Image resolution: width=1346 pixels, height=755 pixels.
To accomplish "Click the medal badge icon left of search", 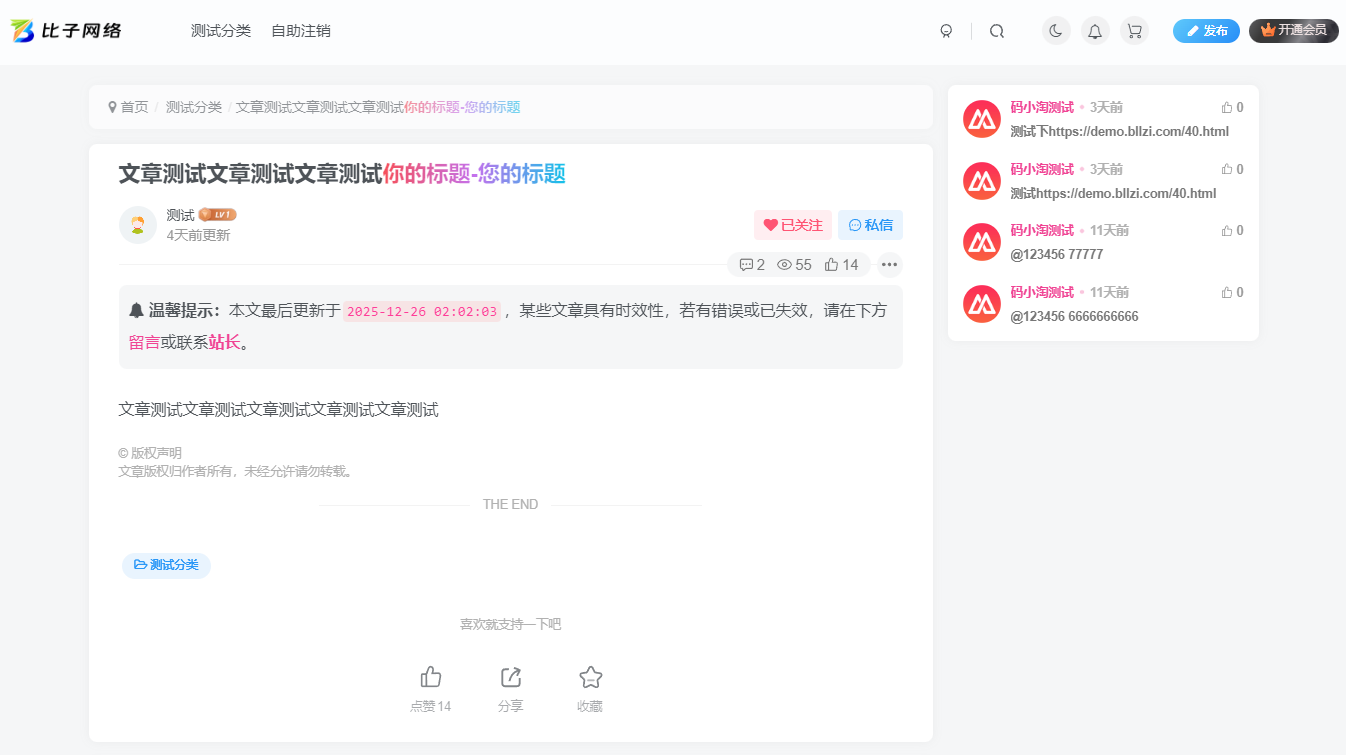I will tap(946, 31).
